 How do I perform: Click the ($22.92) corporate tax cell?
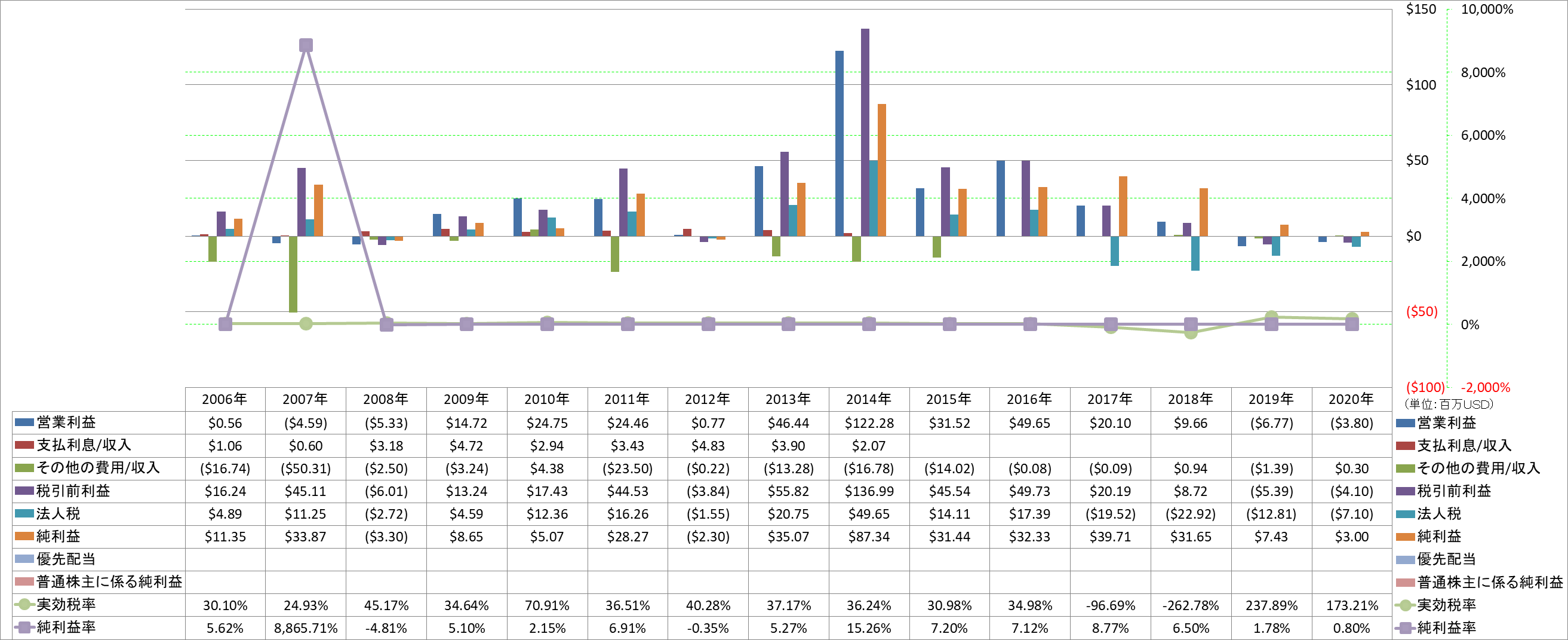[x=1191, y=514]
